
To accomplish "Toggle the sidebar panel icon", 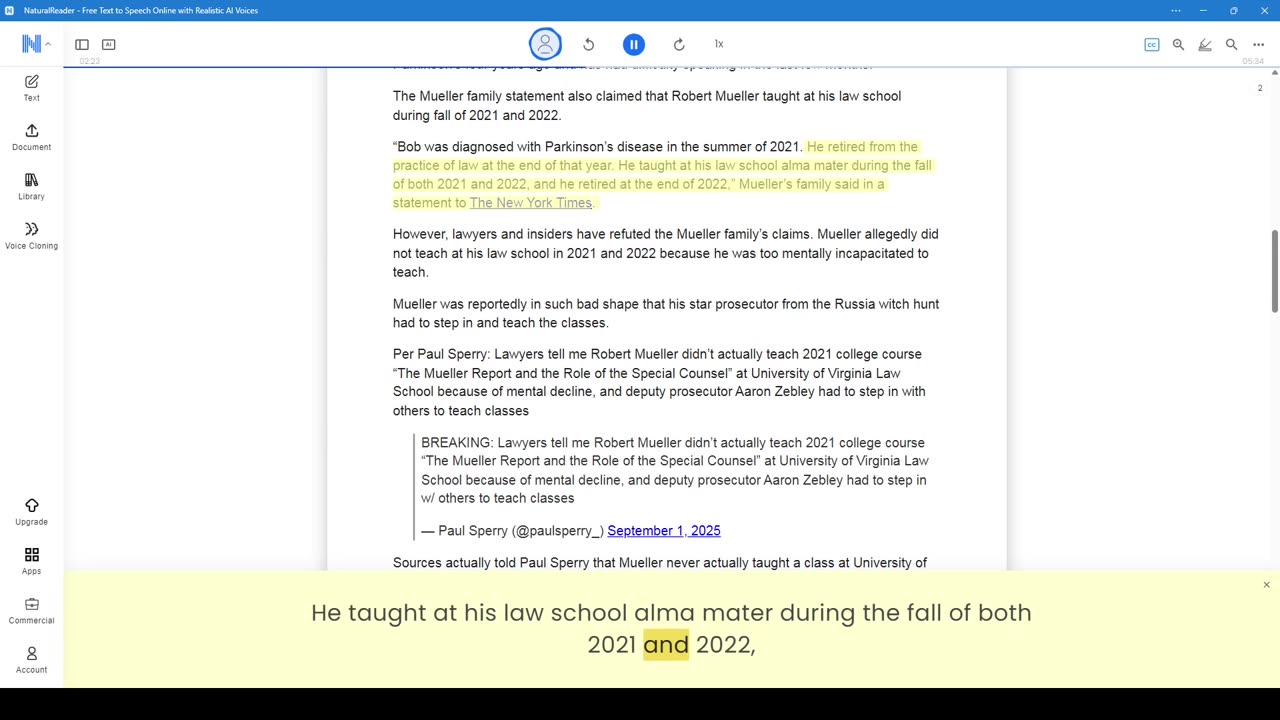I will tap(82, 44).
